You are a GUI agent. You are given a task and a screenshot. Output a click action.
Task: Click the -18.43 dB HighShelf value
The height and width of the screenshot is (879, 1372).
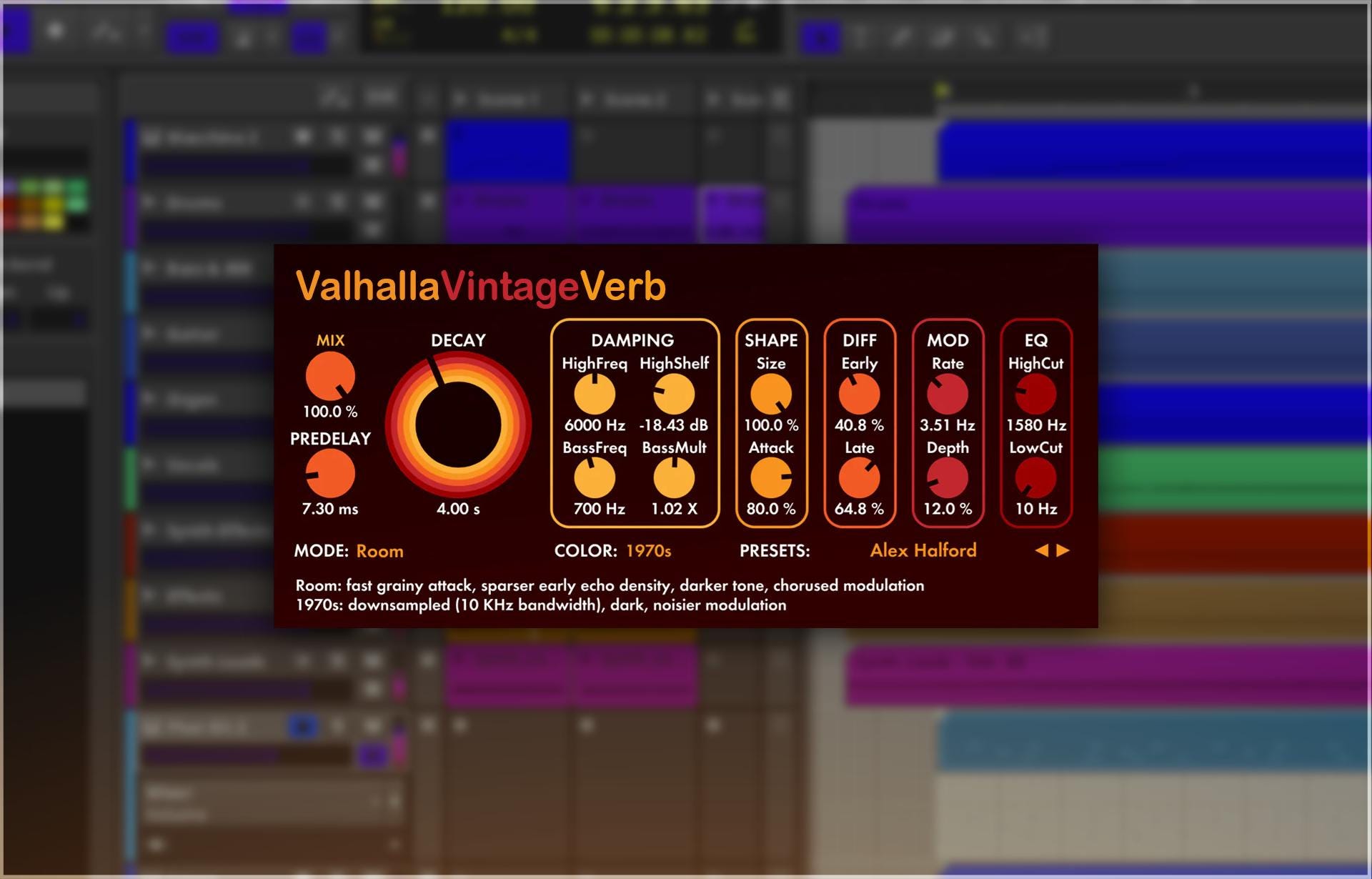click(x=674, y=425)
